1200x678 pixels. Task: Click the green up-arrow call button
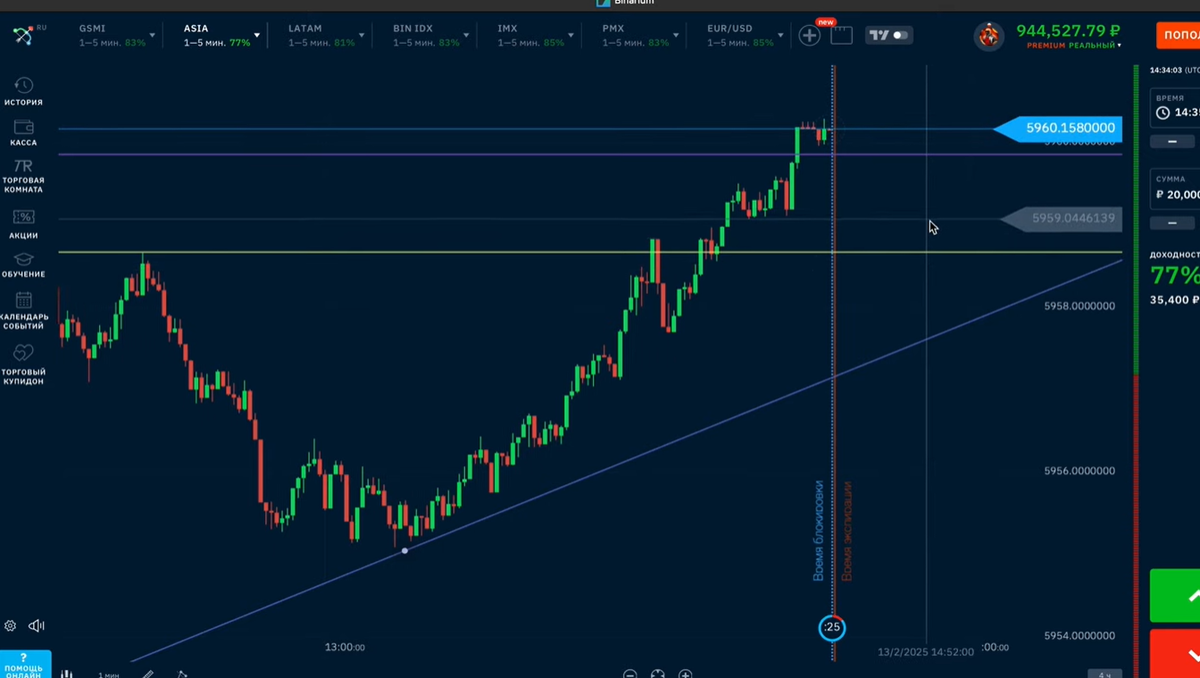(1176, 596)
